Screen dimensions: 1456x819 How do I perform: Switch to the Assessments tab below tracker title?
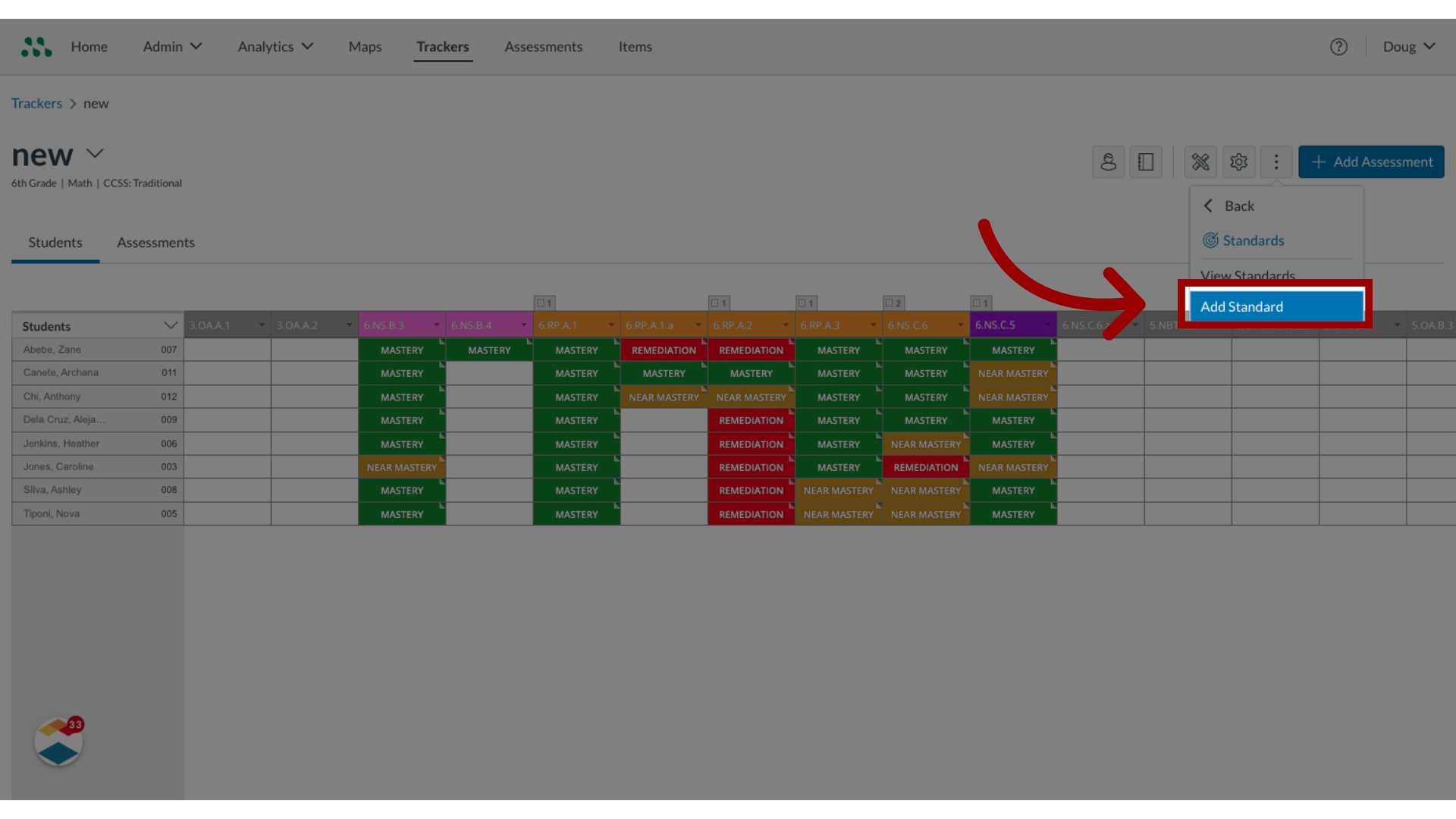[x=155, y=243]
